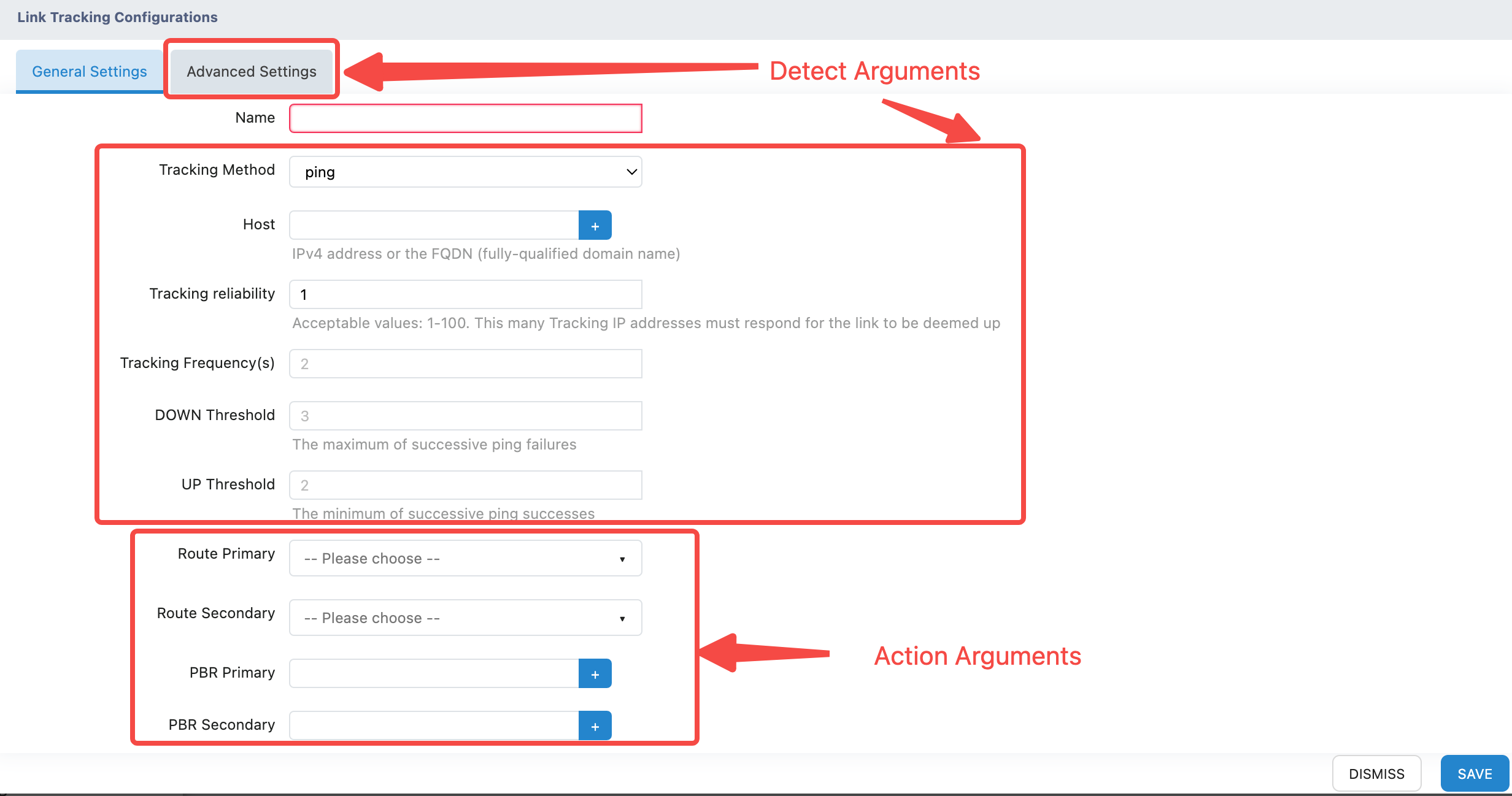Click the Tracking Frequency(s) input field
The height and width of the screenshot is (796, 1512).
[465, 364]
